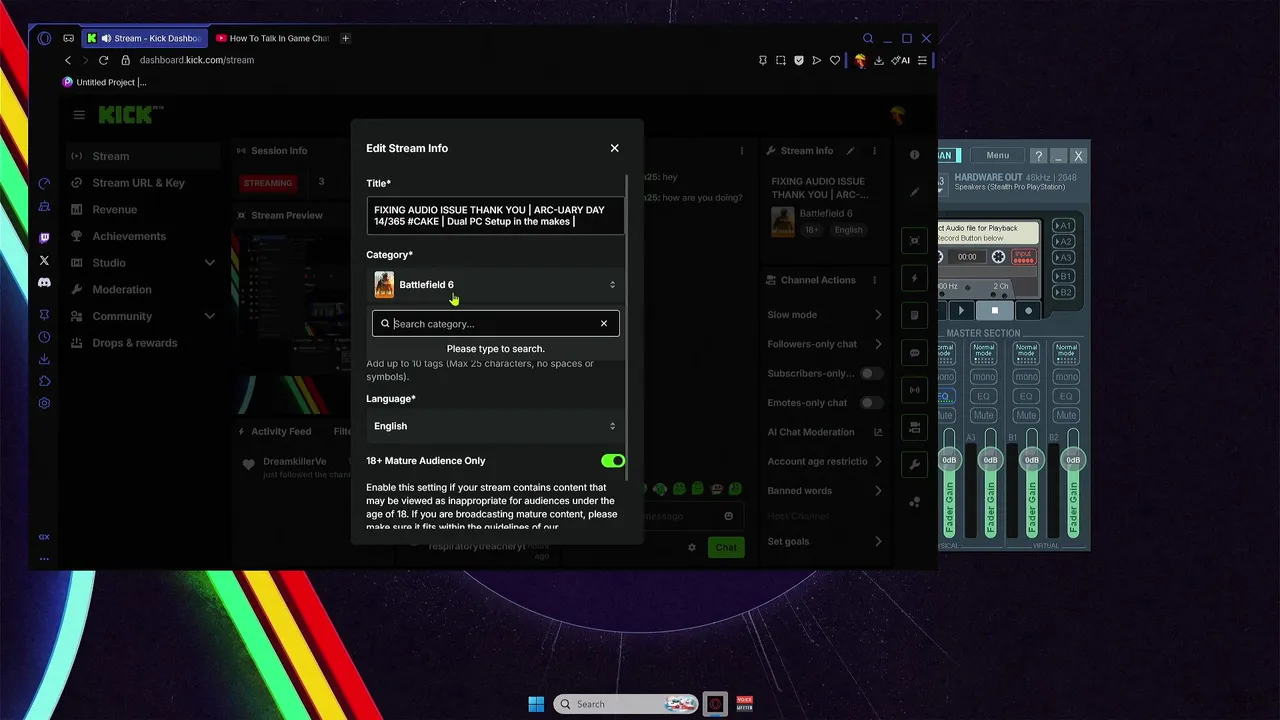Expand Set goals option
1280x720 pixels.
(x=825, y=541)
